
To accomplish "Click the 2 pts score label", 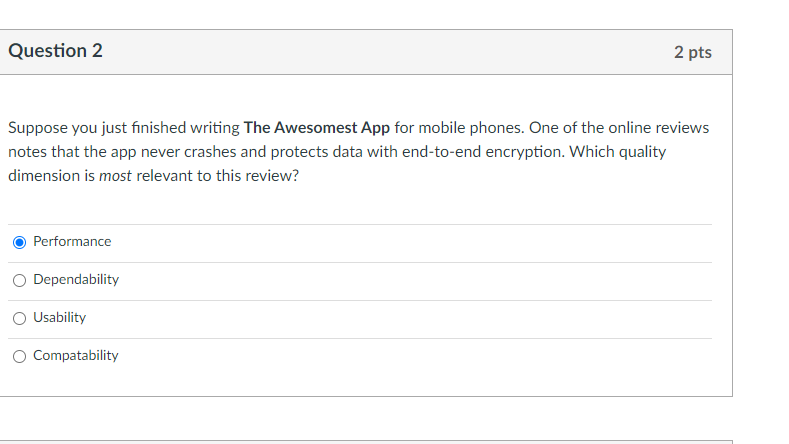I will [x=693, y=52].
